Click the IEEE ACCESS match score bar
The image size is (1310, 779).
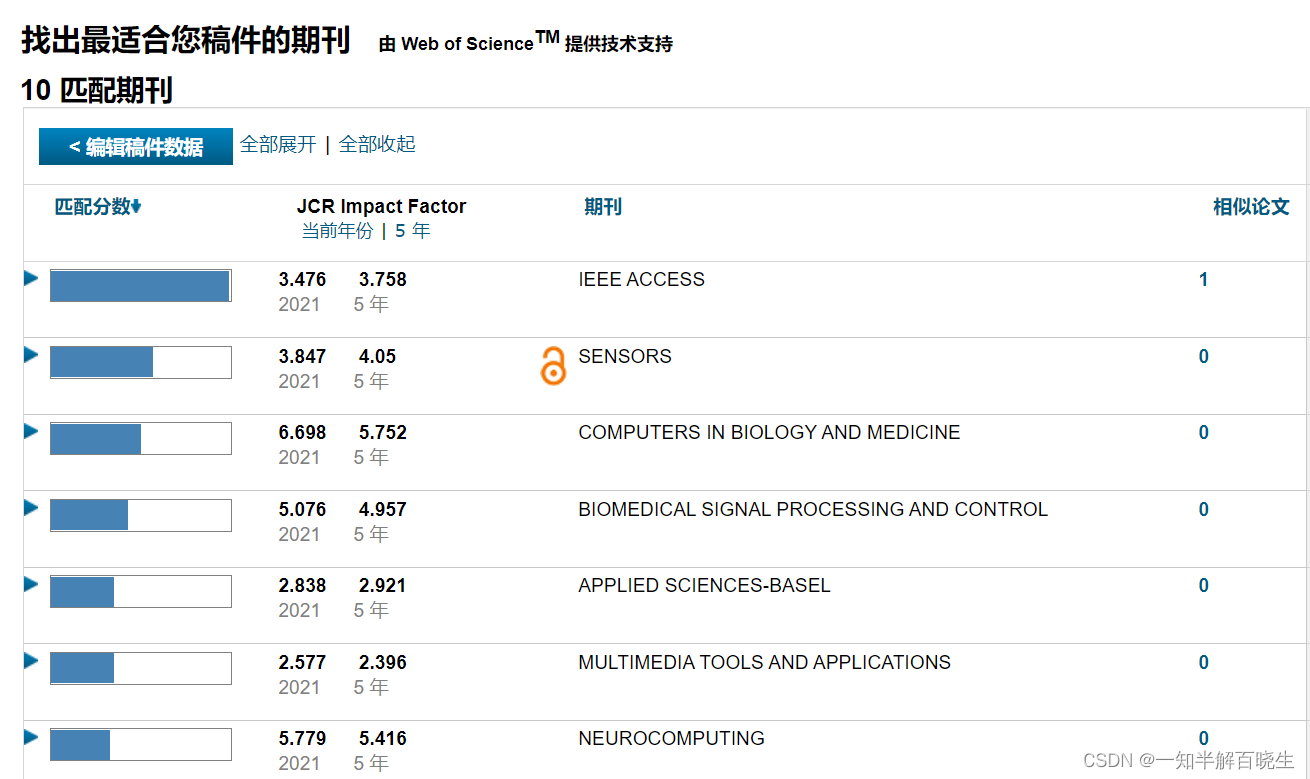(141, 286)
